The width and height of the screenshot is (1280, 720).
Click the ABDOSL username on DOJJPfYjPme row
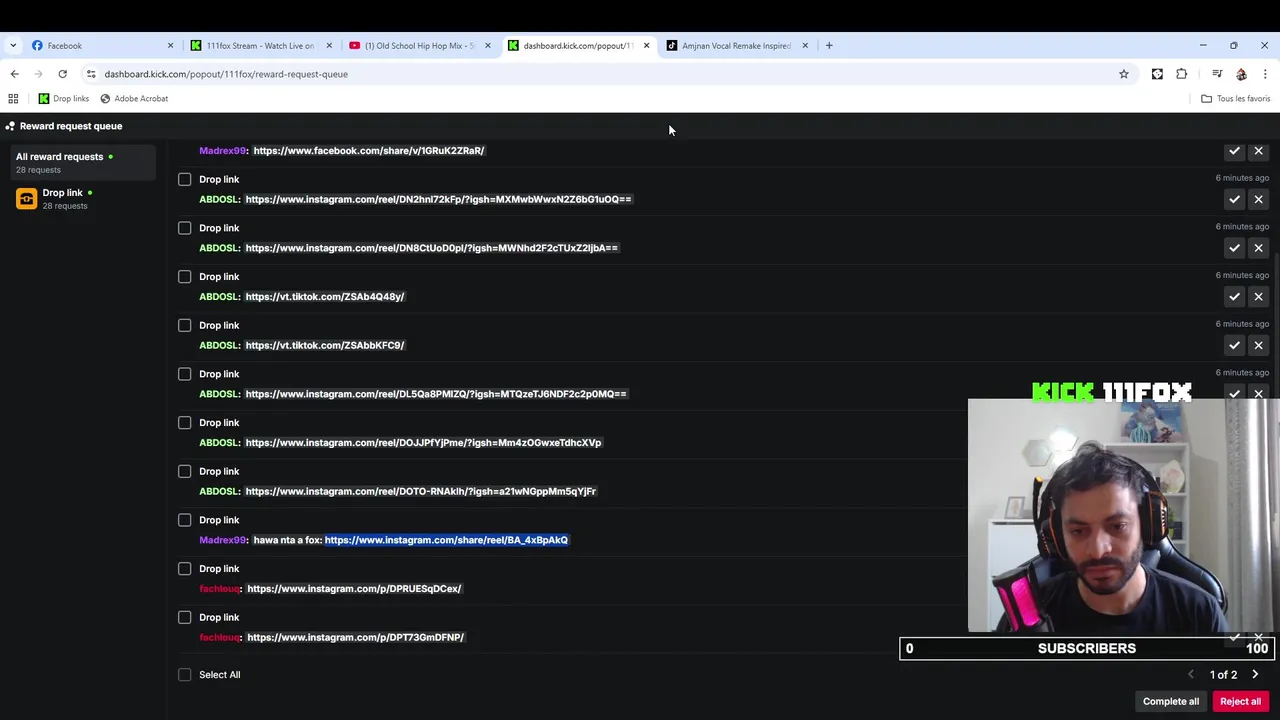click(220, 443)
